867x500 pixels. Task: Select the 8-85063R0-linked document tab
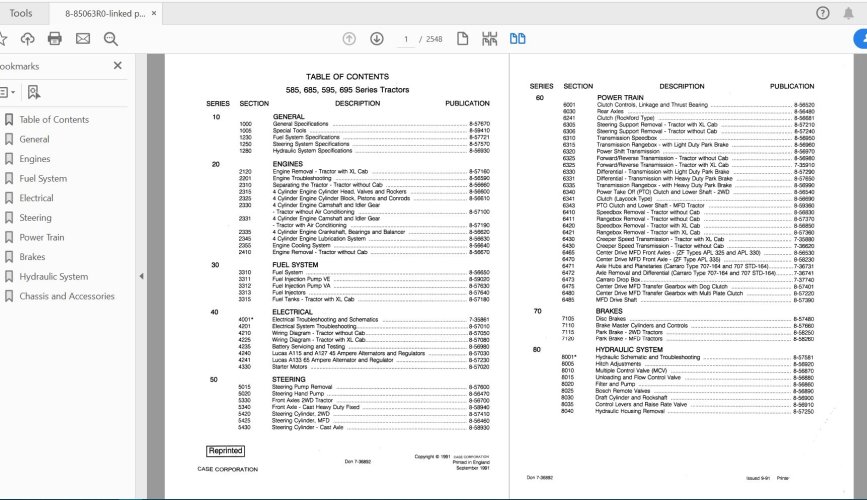tap(105, 14)
